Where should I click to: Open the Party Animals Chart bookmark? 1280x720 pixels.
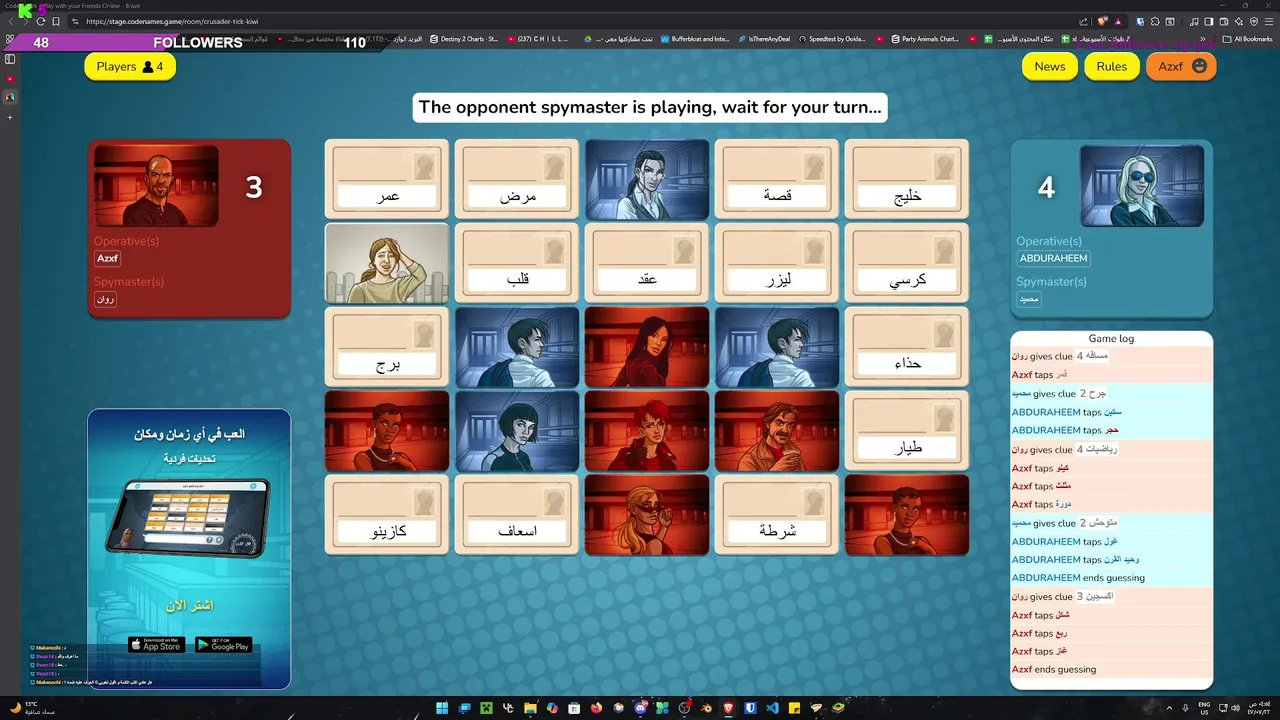(923, 39)
